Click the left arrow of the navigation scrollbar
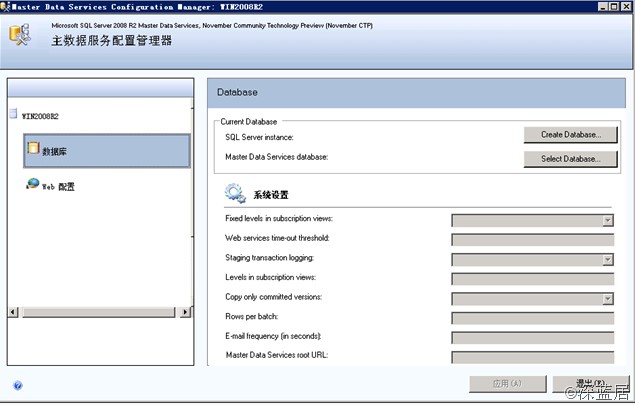Screen dimensions: 635x405 (13, 312)
